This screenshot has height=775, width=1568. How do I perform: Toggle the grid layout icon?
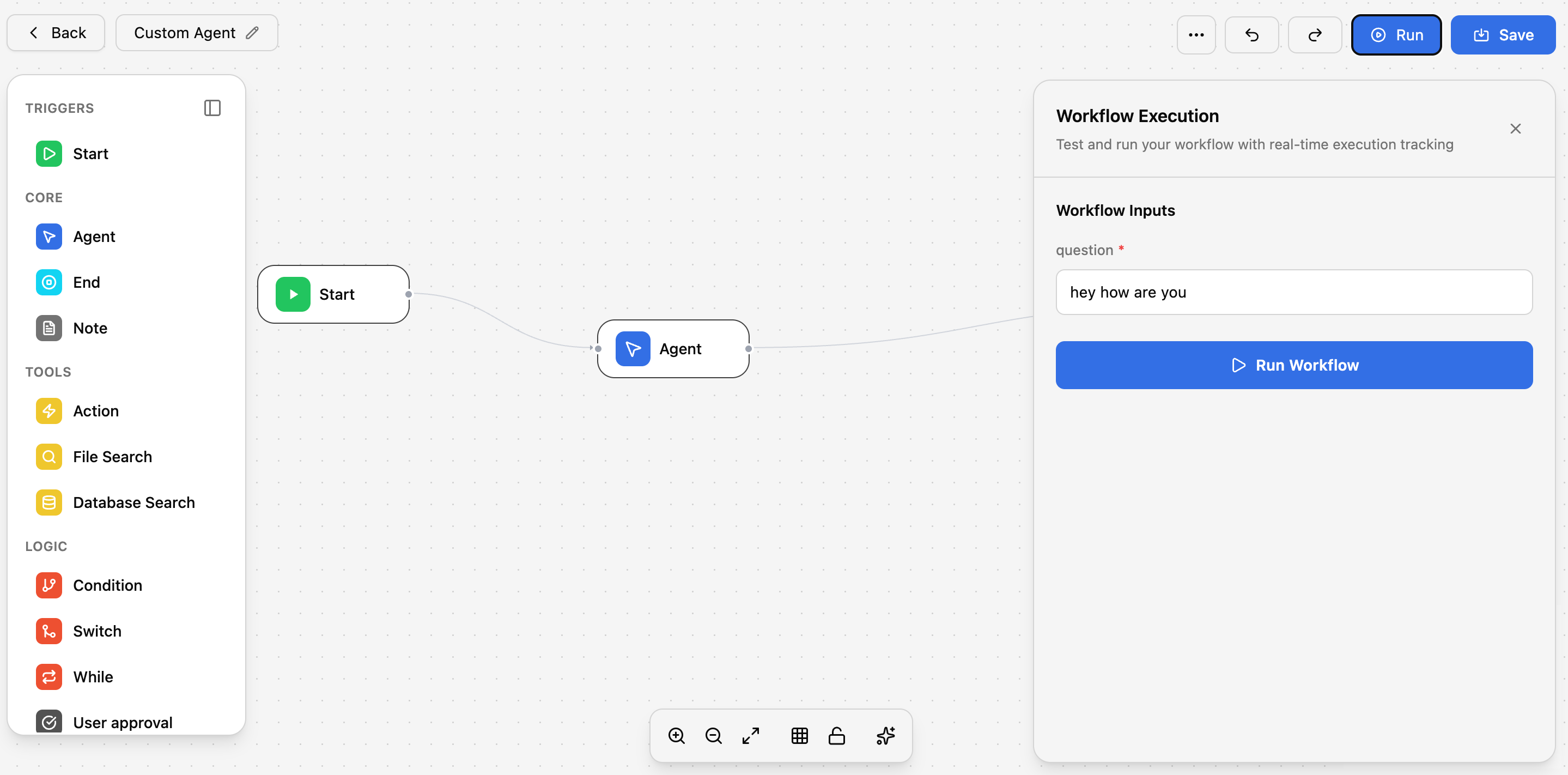(799, 735)
